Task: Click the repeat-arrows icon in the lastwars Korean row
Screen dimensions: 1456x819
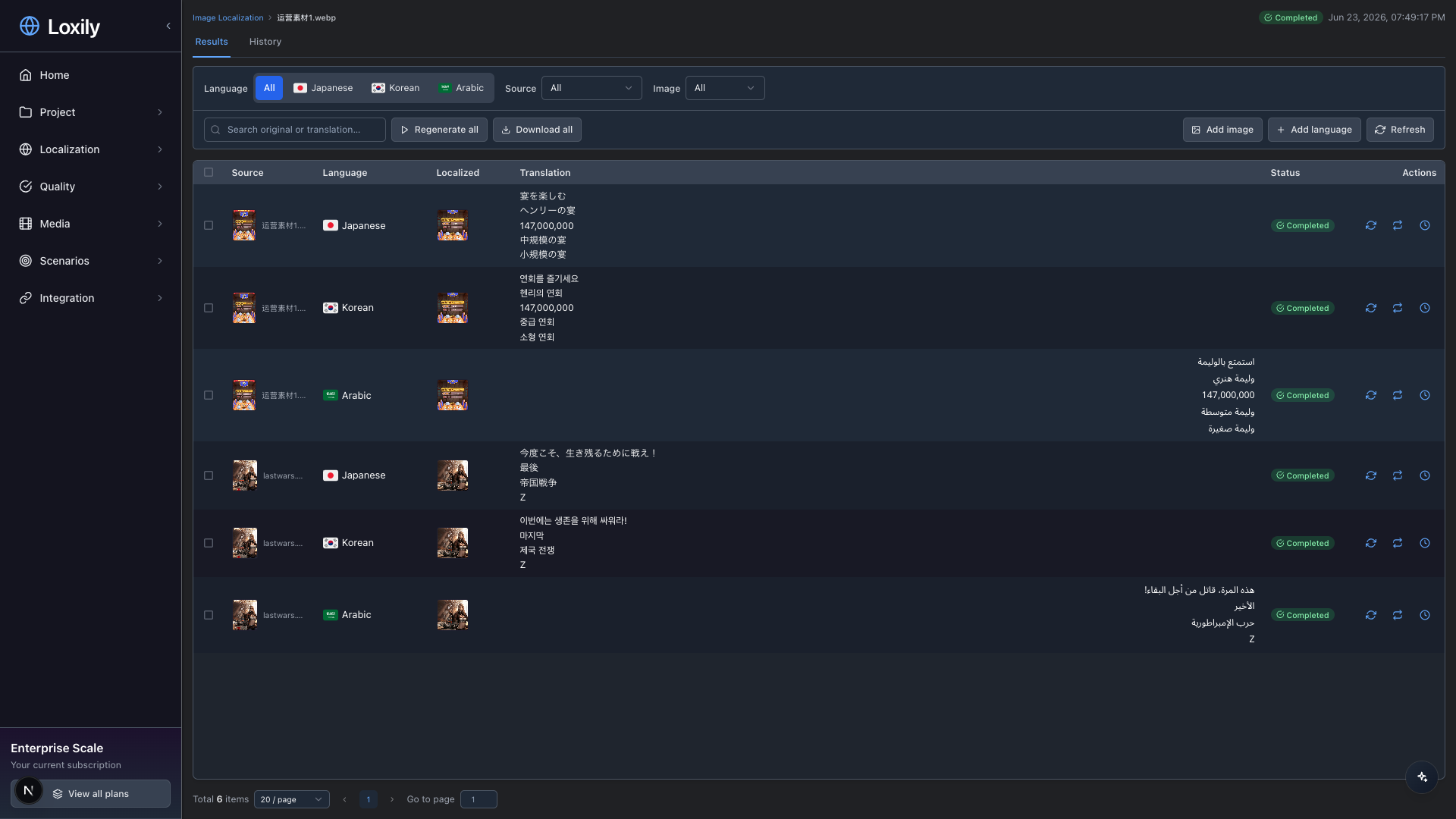Action: tap(1398, 543)
